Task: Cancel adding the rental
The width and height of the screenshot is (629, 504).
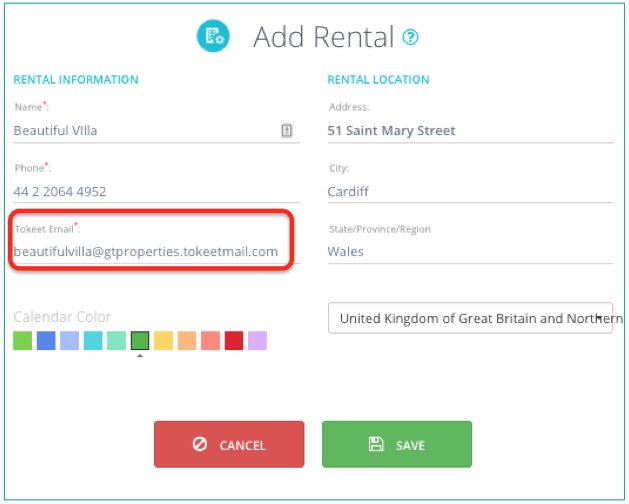Action: [229, 444]
